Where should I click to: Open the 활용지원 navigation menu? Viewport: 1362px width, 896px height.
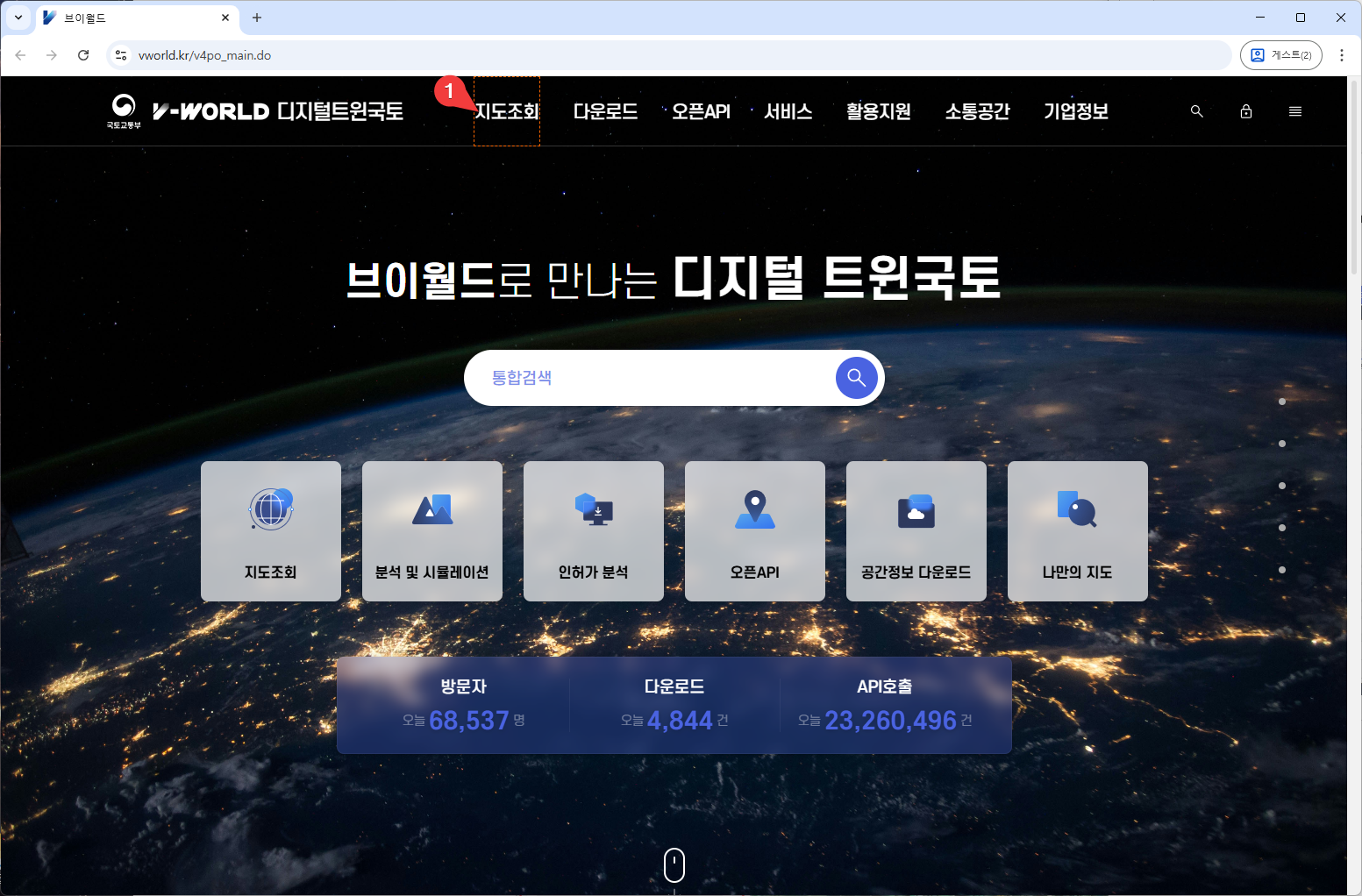pyautogui.click(x=878, y=111)
